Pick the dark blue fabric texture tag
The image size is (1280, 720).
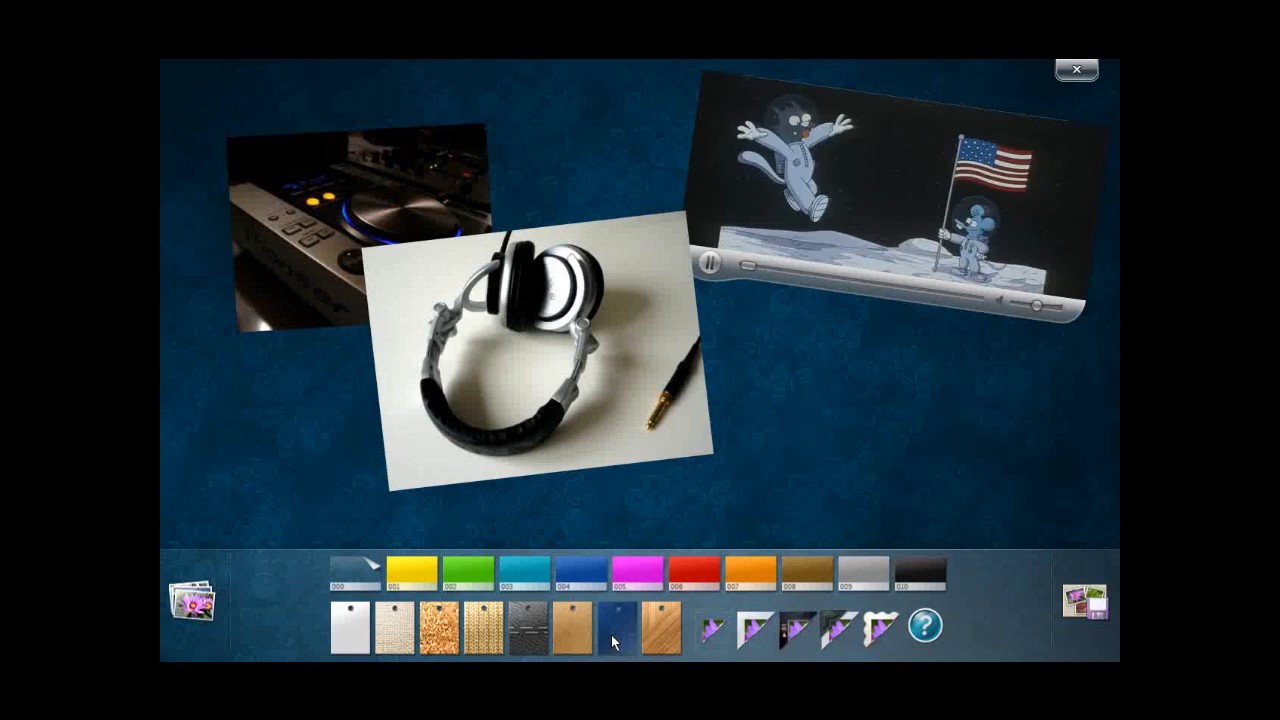(617, 628)
